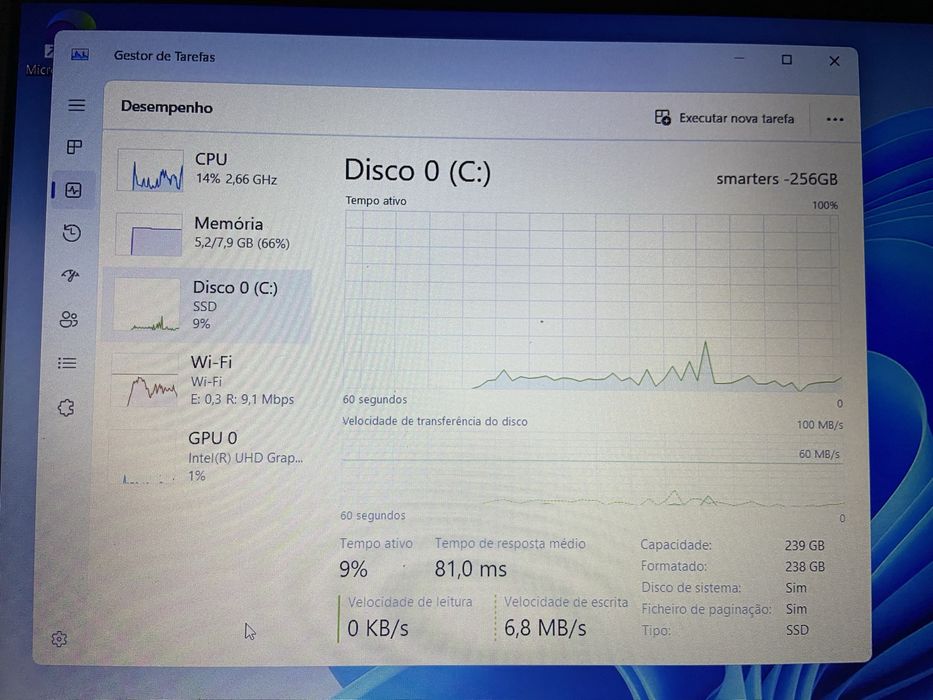Click the 5,2/7,9 GB (66%) memory text

click(x=242, y=243)
